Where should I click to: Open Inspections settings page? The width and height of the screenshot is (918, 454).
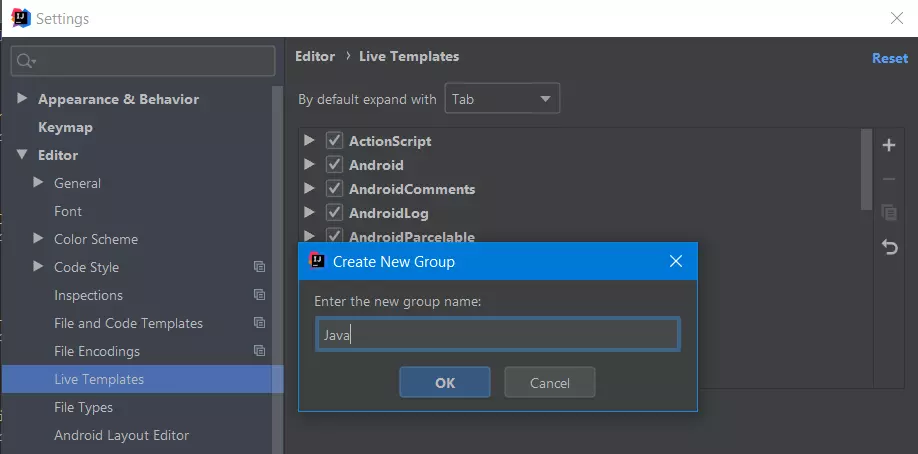pos(88,295)
